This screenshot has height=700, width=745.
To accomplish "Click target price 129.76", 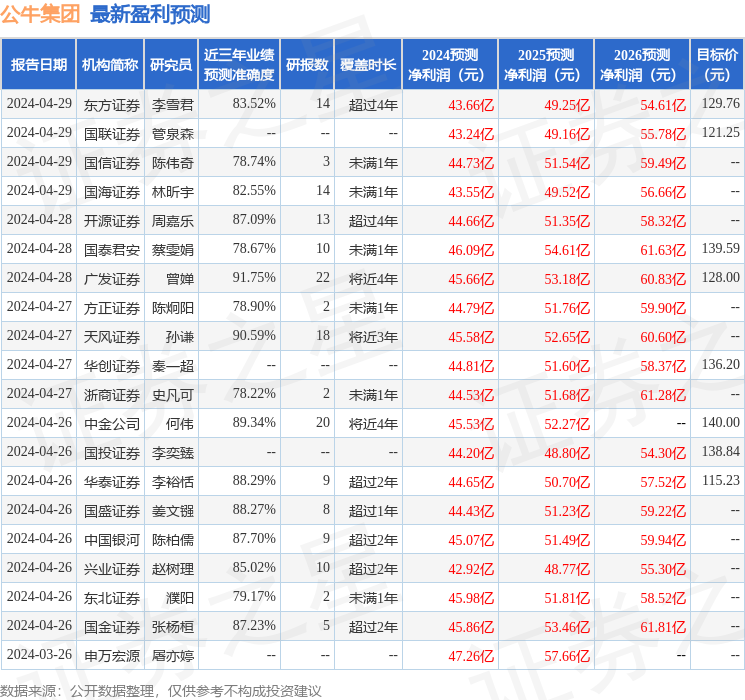I will (x=721, y=103).
